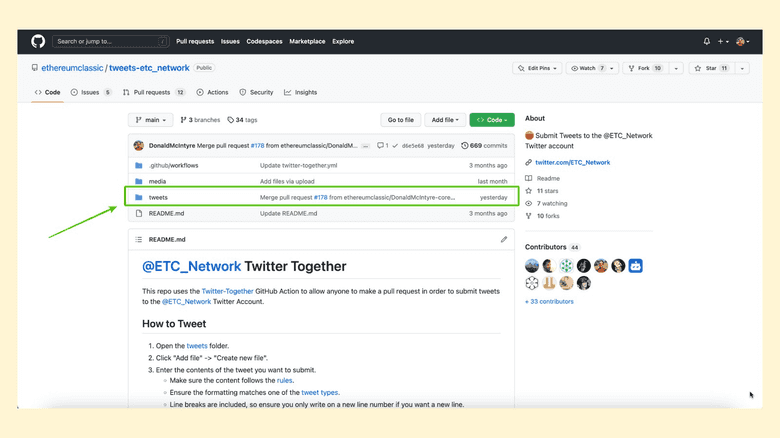Edit README with pencil icon
This screenshot has width=780, height=438.
(504, 240)
